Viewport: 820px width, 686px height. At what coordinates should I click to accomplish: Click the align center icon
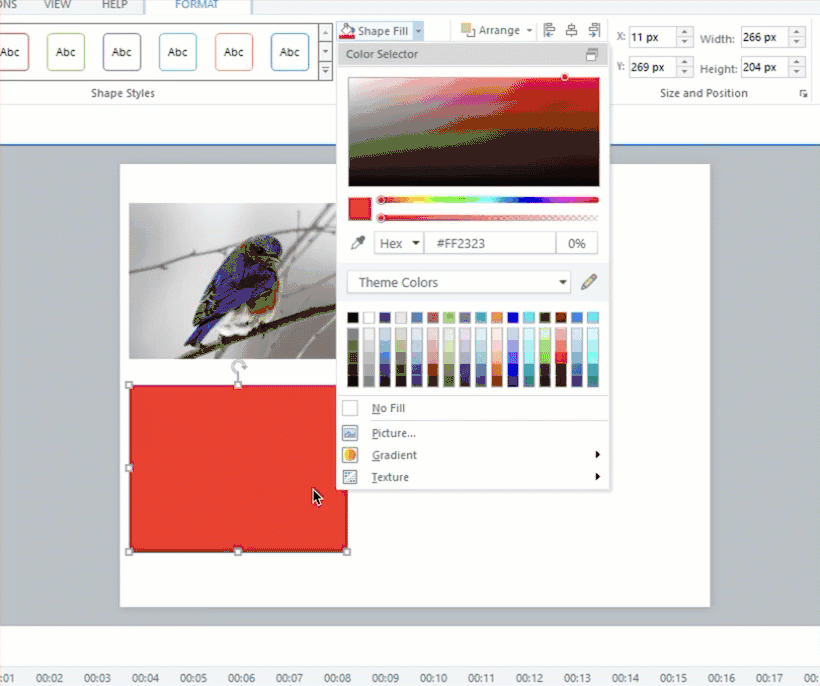[572, 31]
